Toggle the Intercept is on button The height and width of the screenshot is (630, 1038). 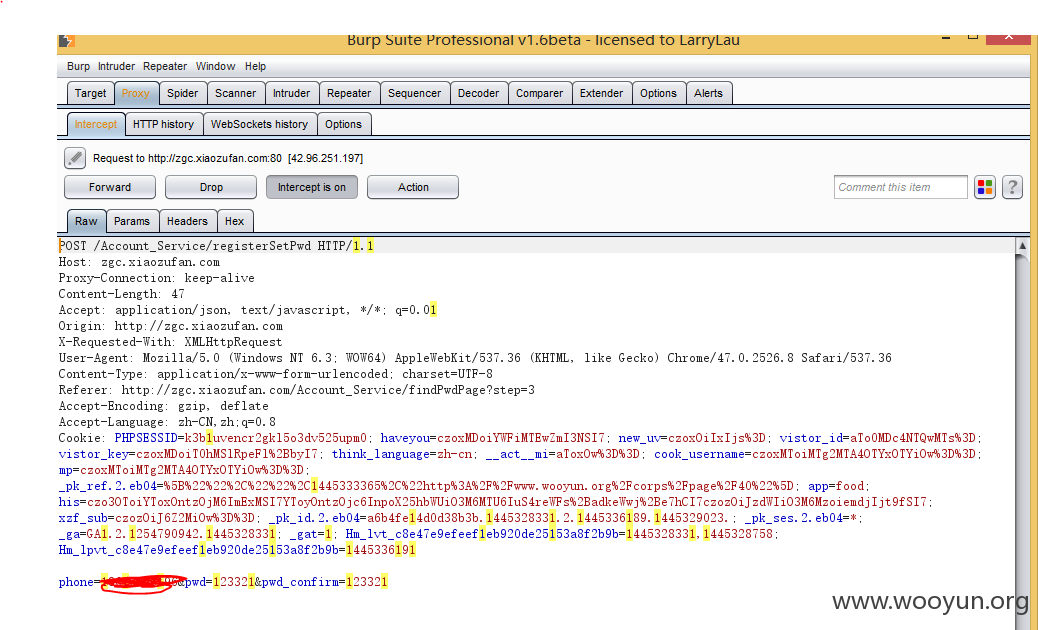[312, 187]
